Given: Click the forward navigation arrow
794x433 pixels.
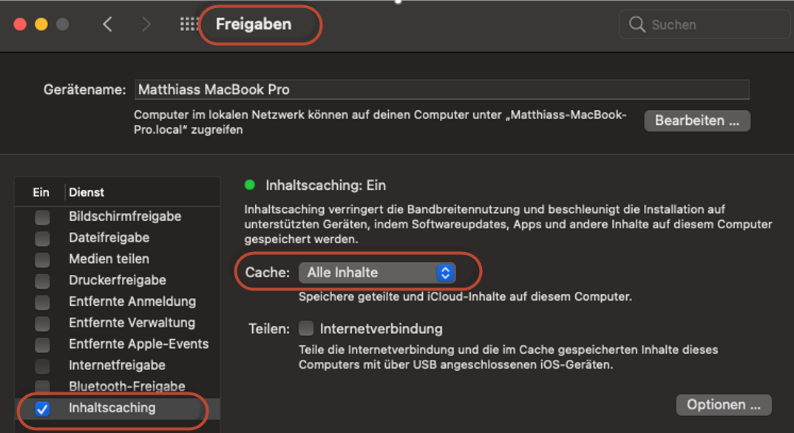Looking at the screenshot, I should coord(146,25).
